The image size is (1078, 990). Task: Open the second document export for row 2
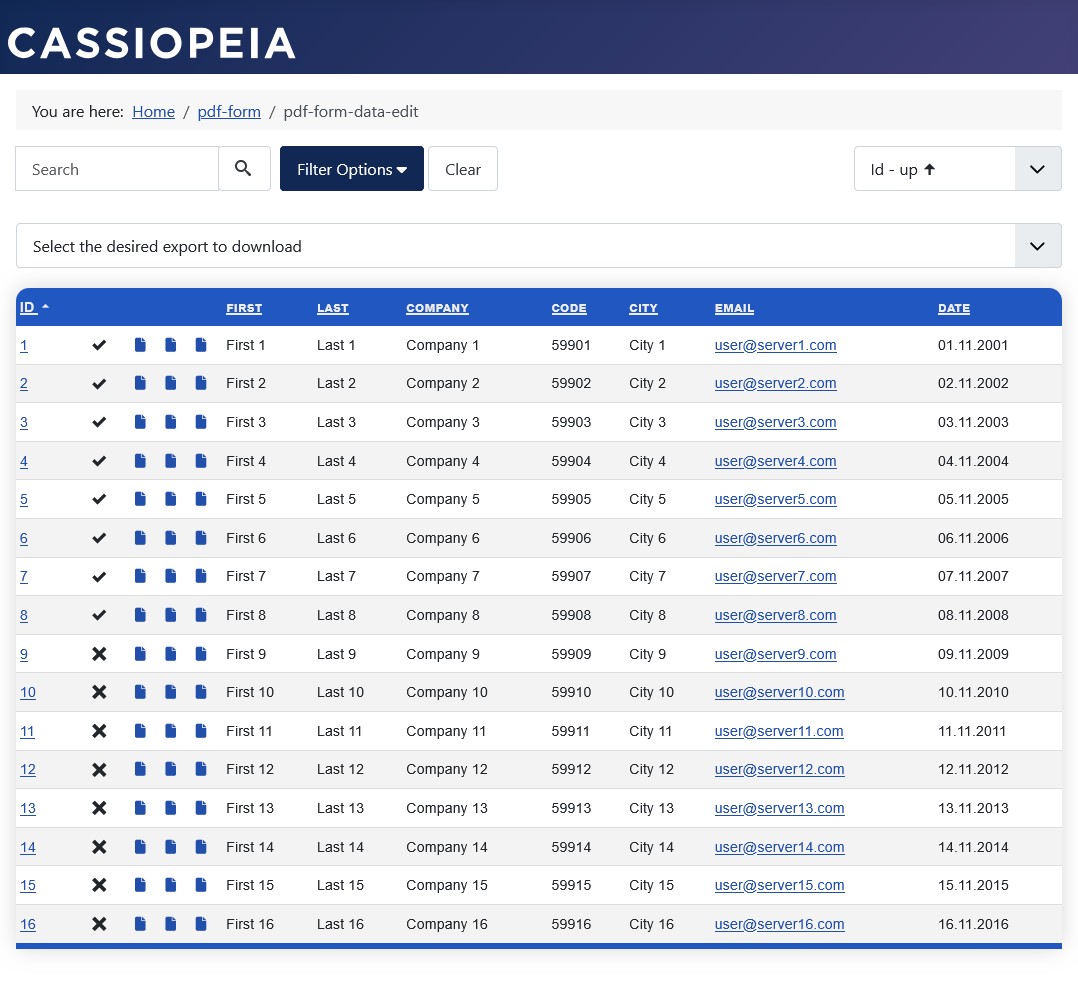pos(170,383)
